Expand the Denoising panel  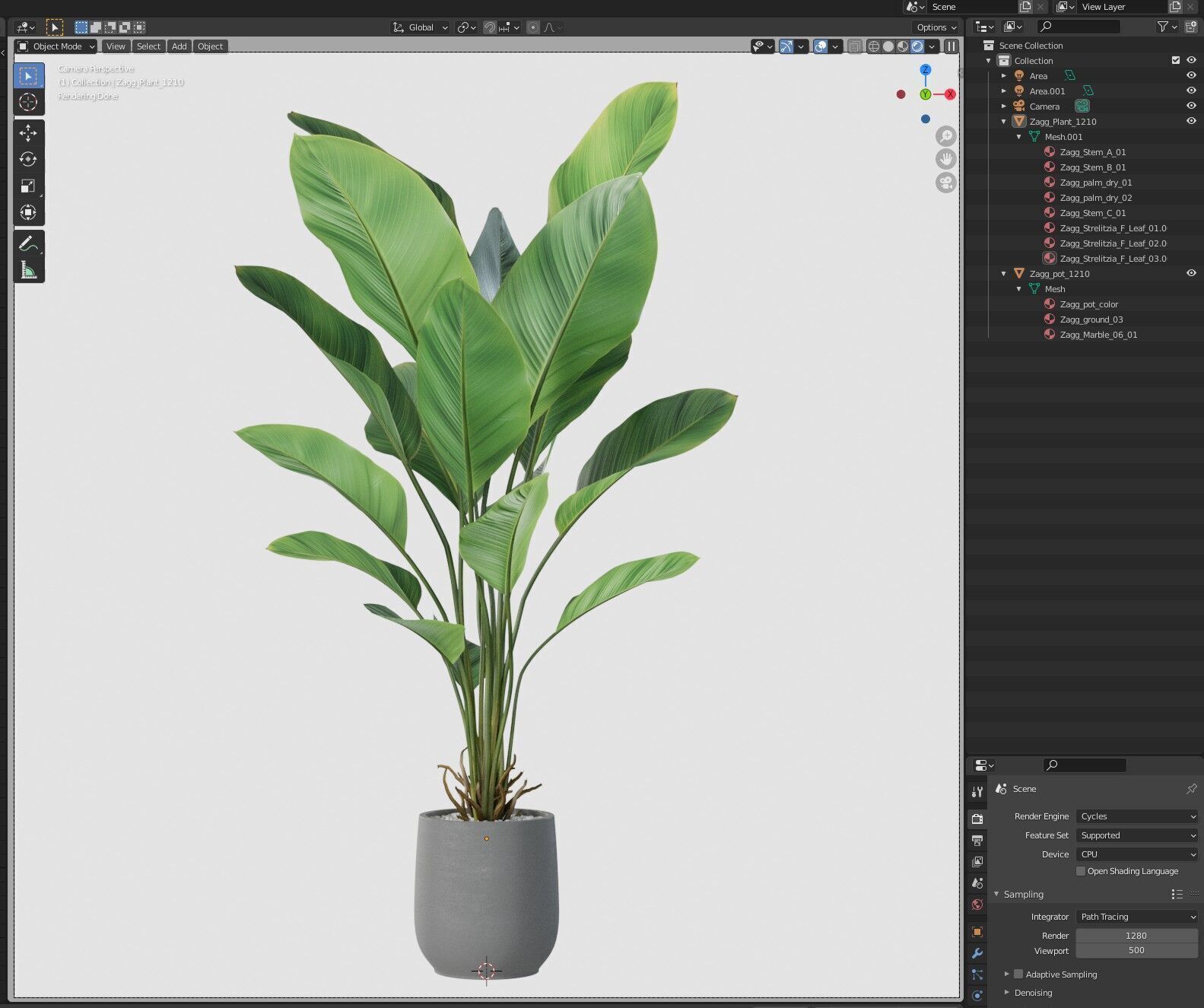1007,992
